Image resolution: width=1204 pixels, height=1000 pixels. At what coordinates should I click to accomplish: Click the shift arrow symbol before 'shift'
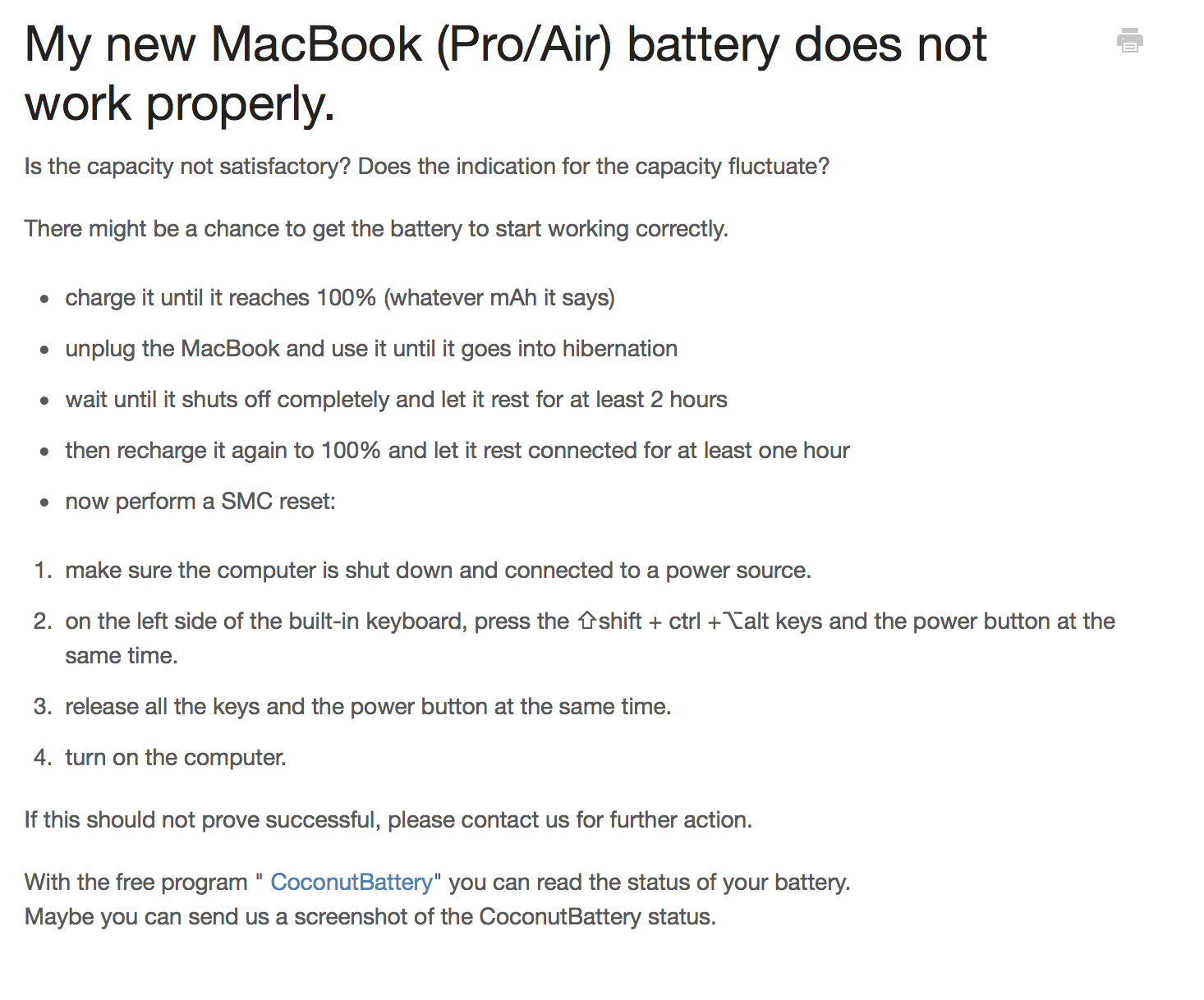[586, 621]
